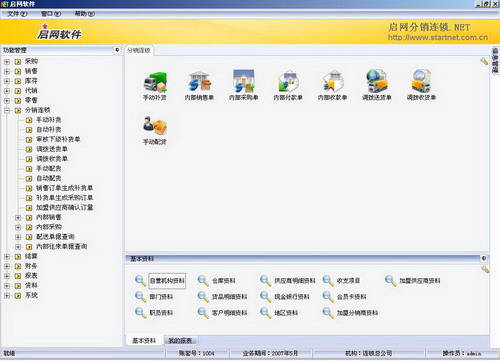
Task: Select 调拨收货单 in the tree
Action: tap(52, 159)
